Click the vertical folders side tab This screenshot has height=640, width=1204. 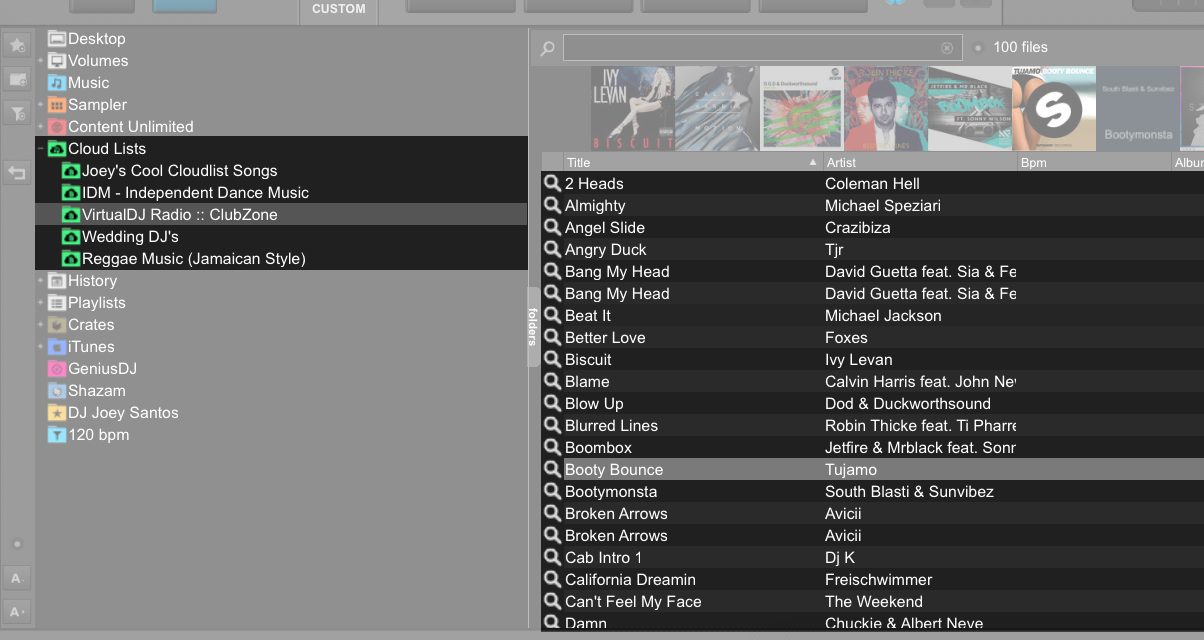[x=533, y=326]
